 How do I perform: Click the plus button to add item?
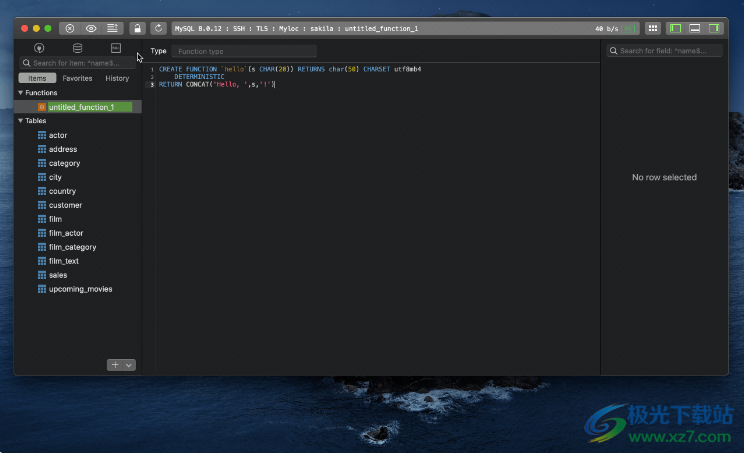115,365
